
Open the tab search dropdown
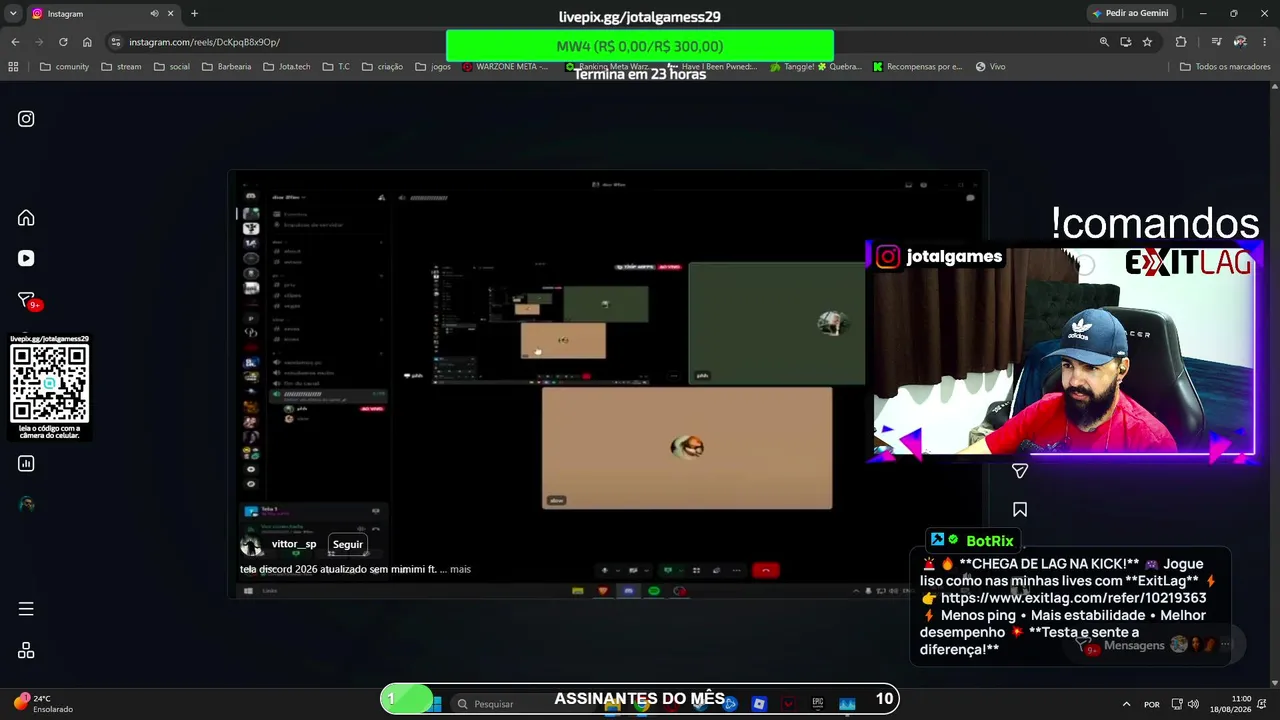click(x=13, y=14)
